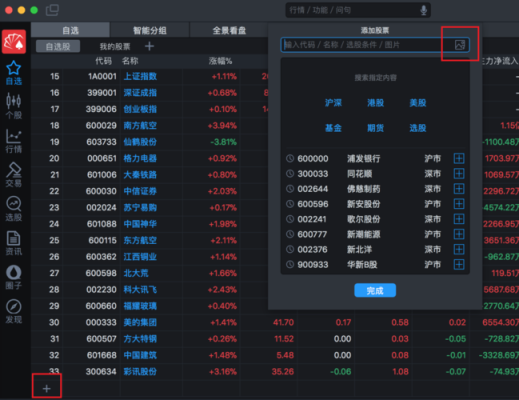Sort by the 涨幅% column header
This screenshot has width=519, height=400.
(220, 61)
